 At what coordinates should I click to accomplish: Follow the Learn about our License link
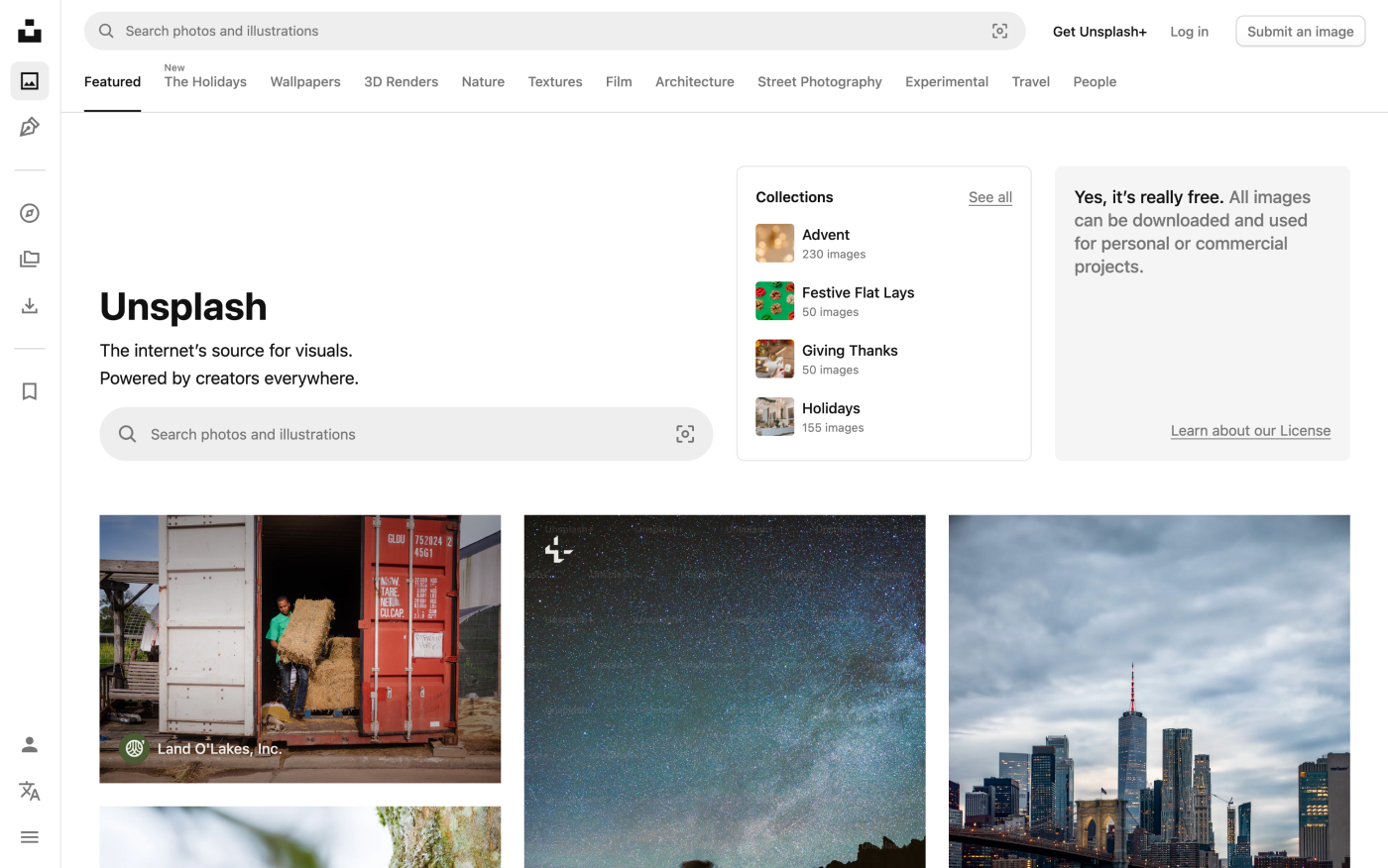point(1250,431)
